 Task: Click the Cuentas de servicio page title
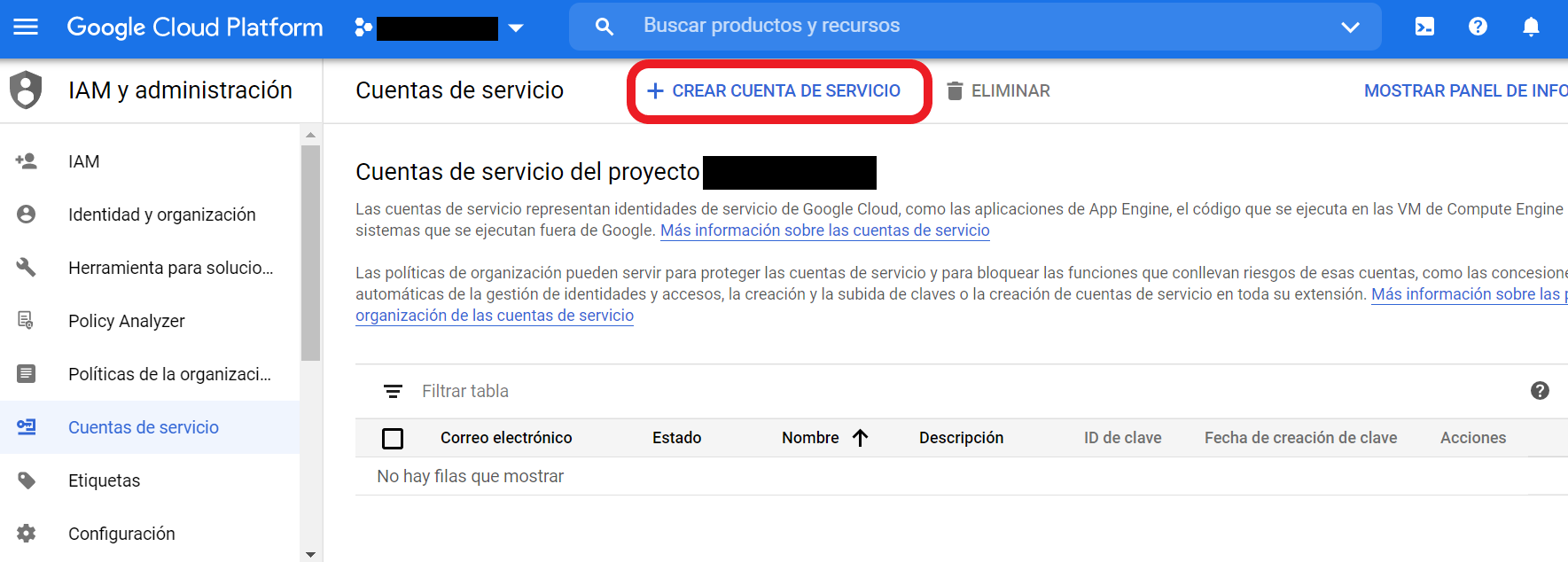tap(459, 90)
